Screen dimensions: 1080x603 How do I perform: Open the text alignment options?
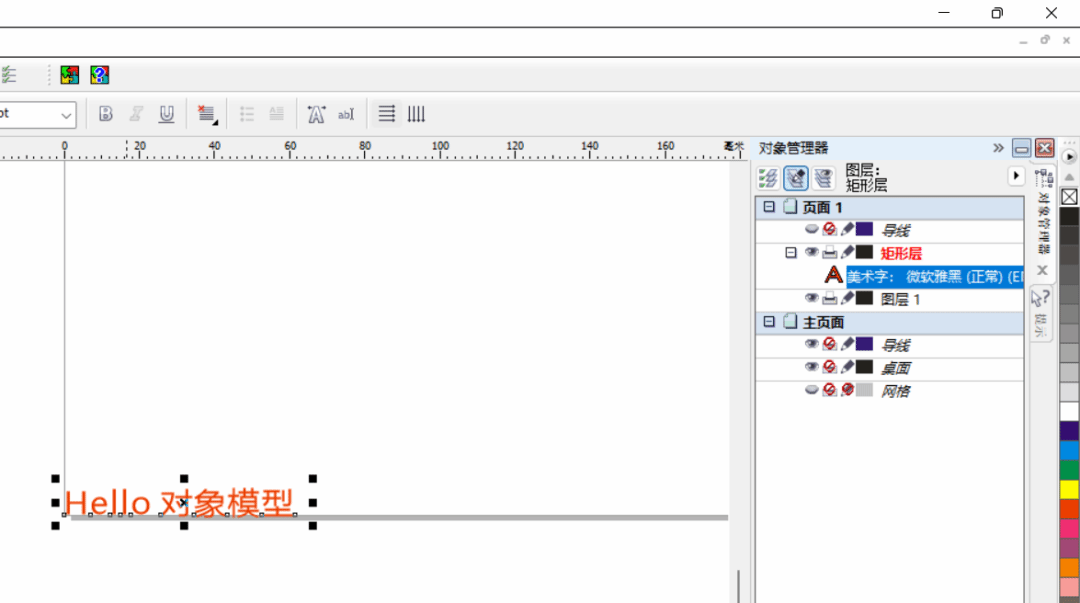[x=207, y=114]
